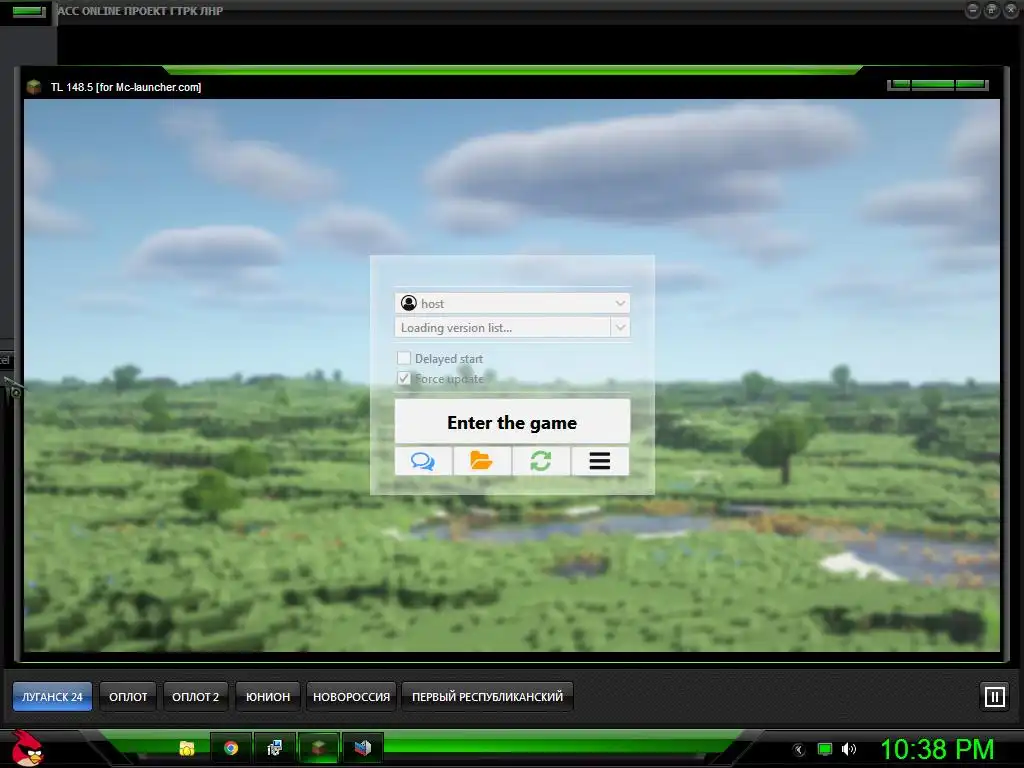Click the account avatar icon next to host
Screen dimensions: 1024x768
[409, 303]
